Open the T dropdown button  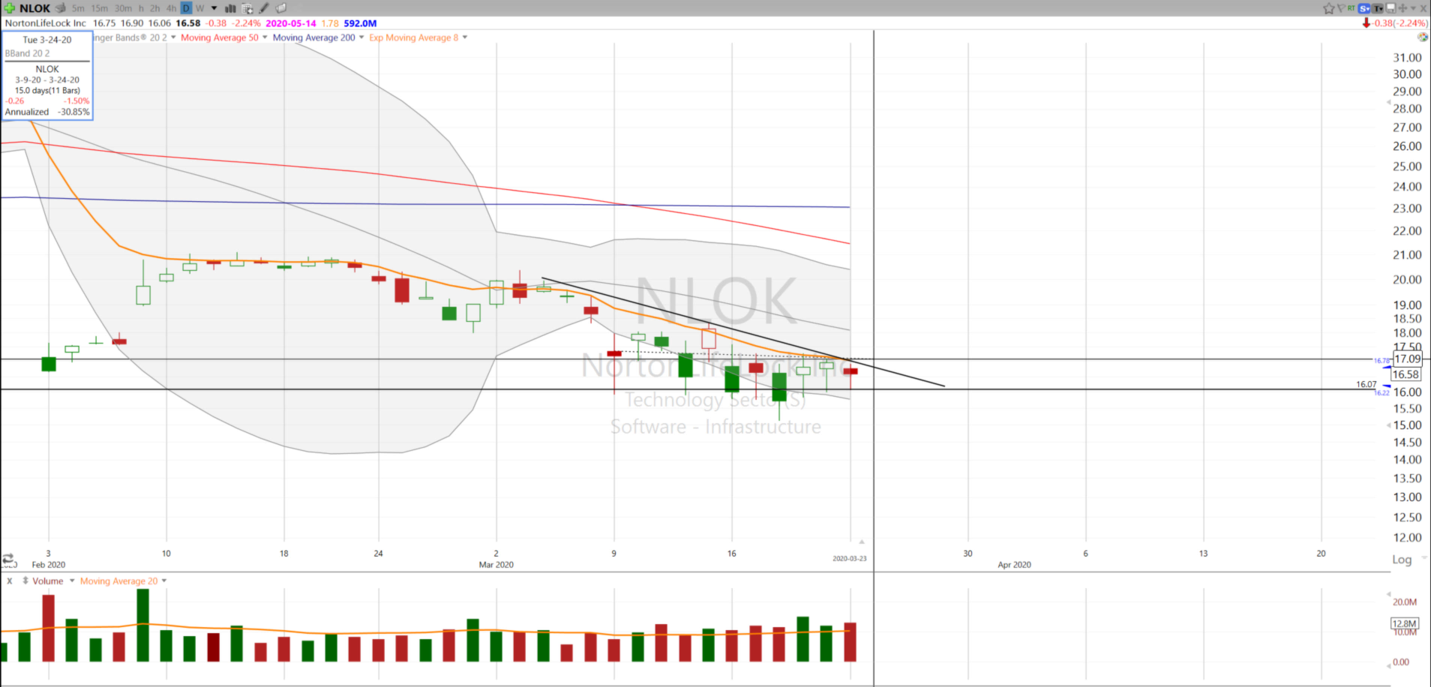[x=1377, y=8]
